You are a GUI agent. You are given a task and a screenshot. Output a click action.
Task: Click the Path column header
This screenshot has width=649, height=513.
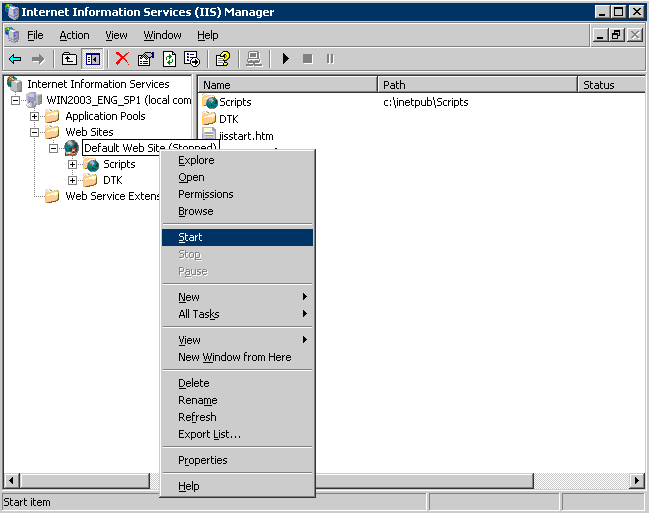(477, 85)
